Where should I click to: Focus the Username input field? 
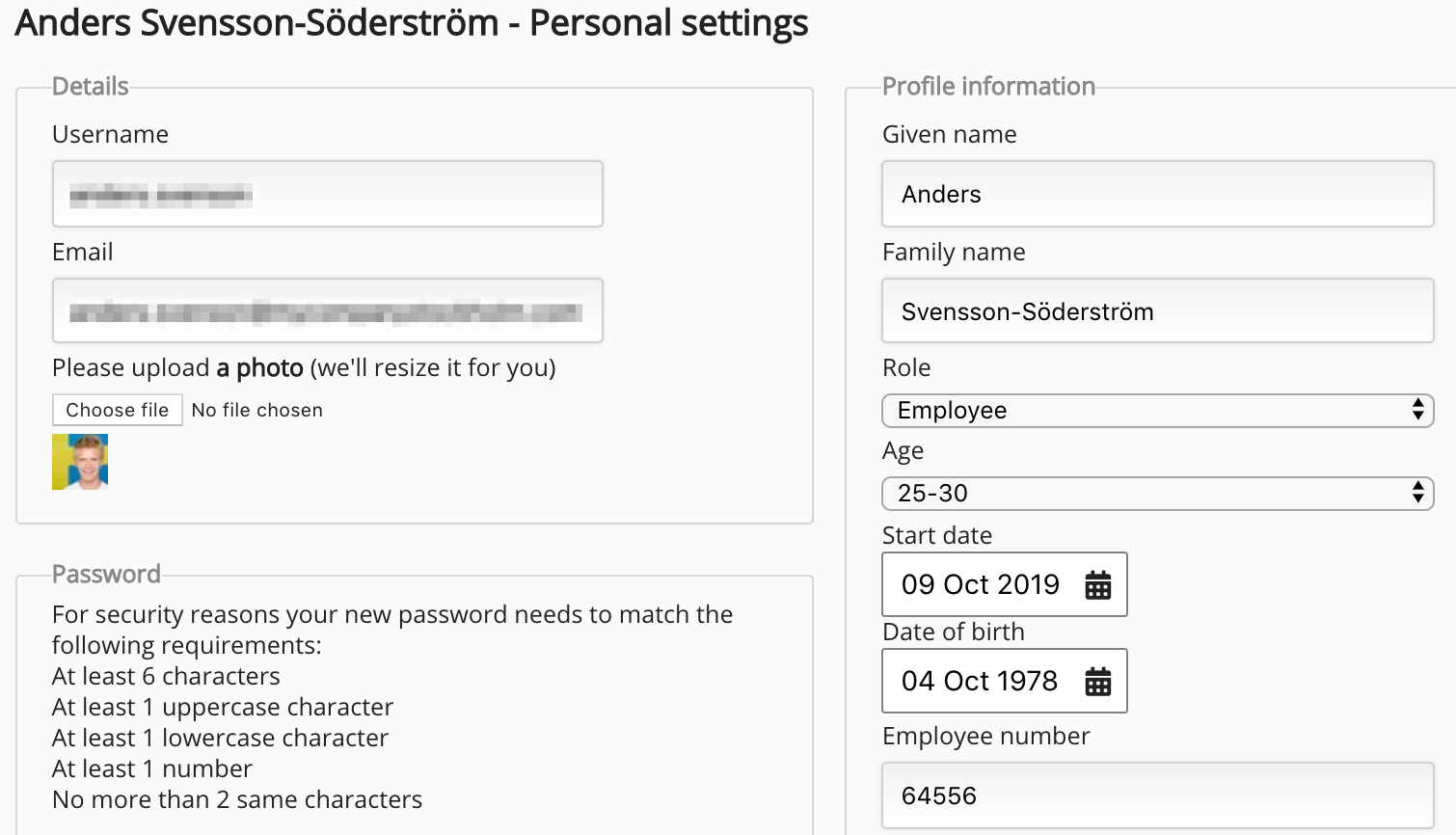tap(328, 195)
